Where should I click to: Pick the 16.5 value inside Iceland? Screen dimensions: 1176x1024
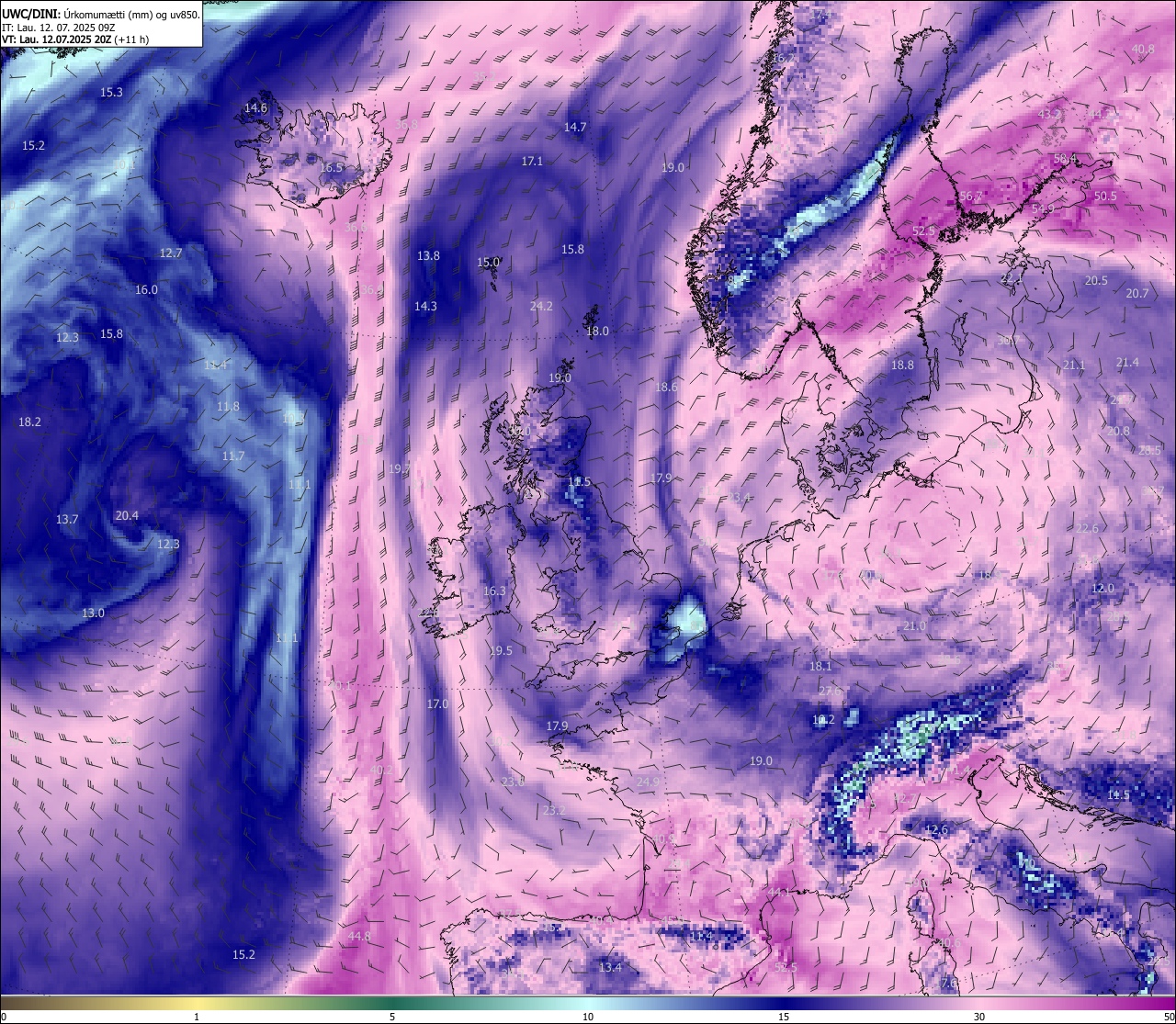pyautogui.click(x=331, y=167)
